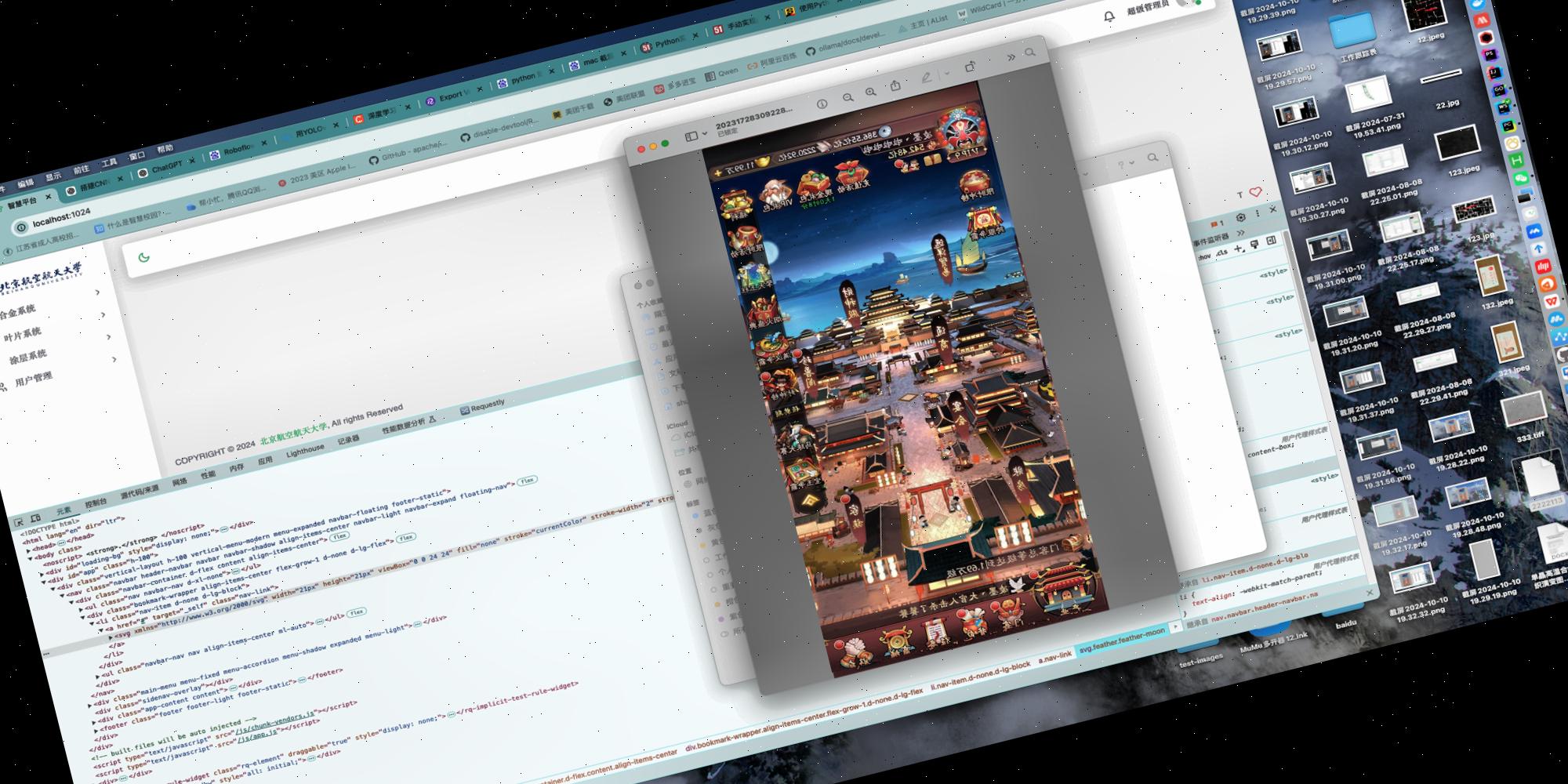Click the red heart icon in rear window
This screenshot has height=784, width=1568.
pyautogui.click(x=1254, y=191)
